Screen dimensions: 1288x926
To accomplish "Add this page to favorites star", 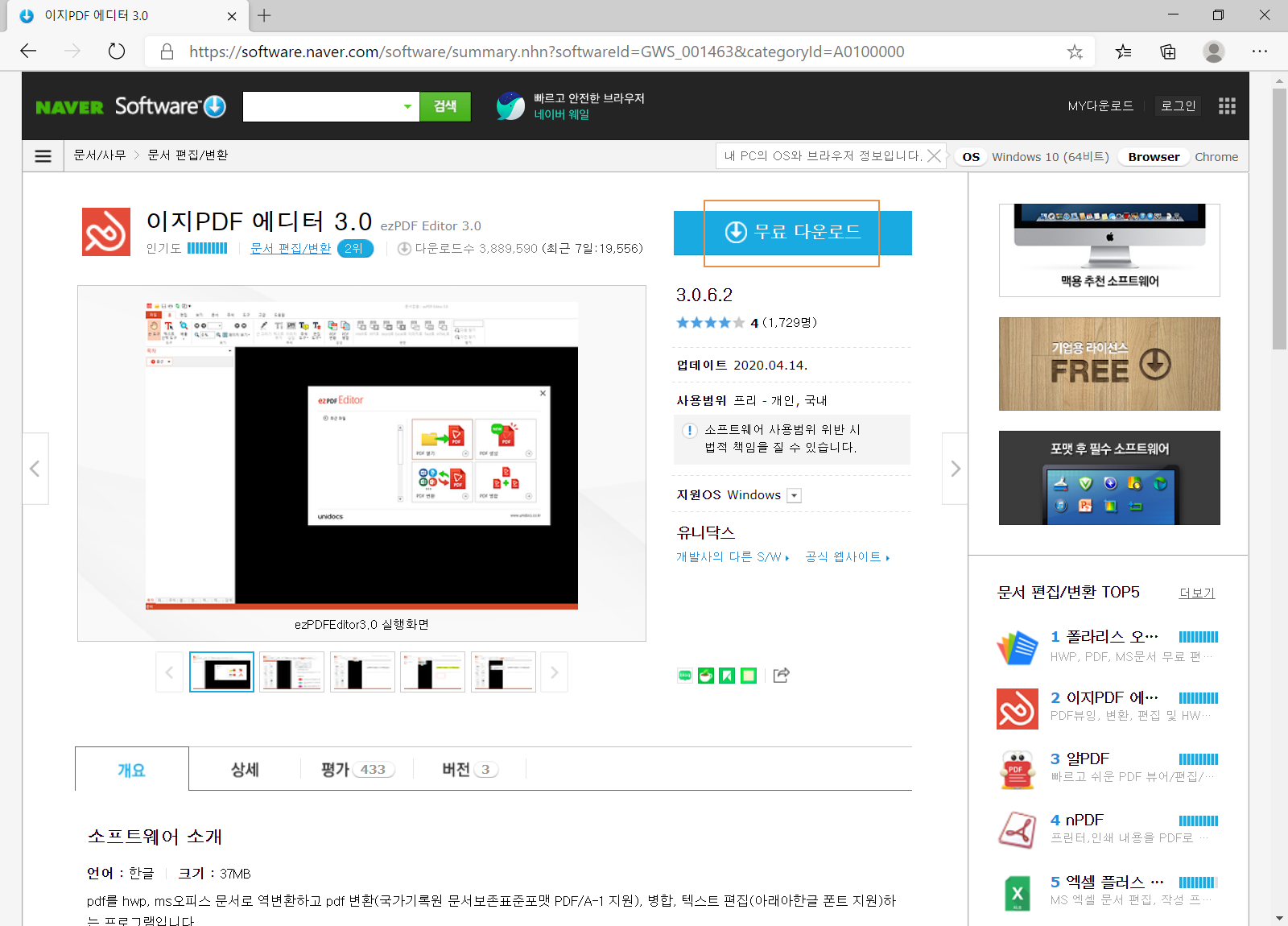I will coord(1075,52).
